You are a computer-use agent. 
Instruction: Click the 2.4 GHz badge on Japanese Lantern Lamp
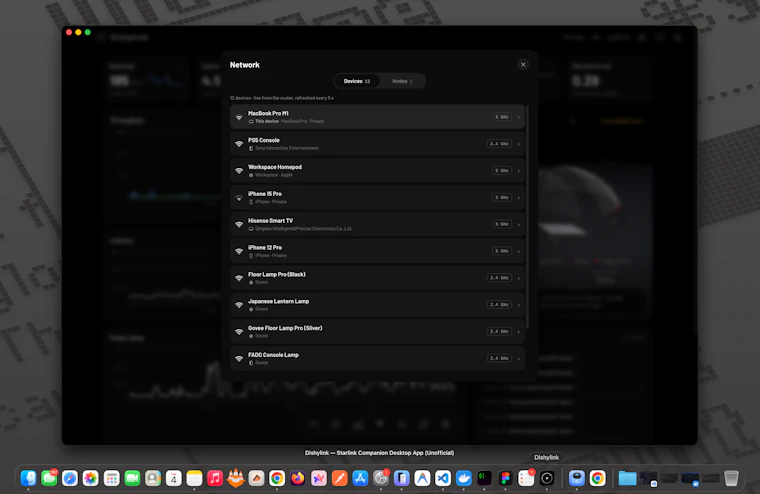499,304
